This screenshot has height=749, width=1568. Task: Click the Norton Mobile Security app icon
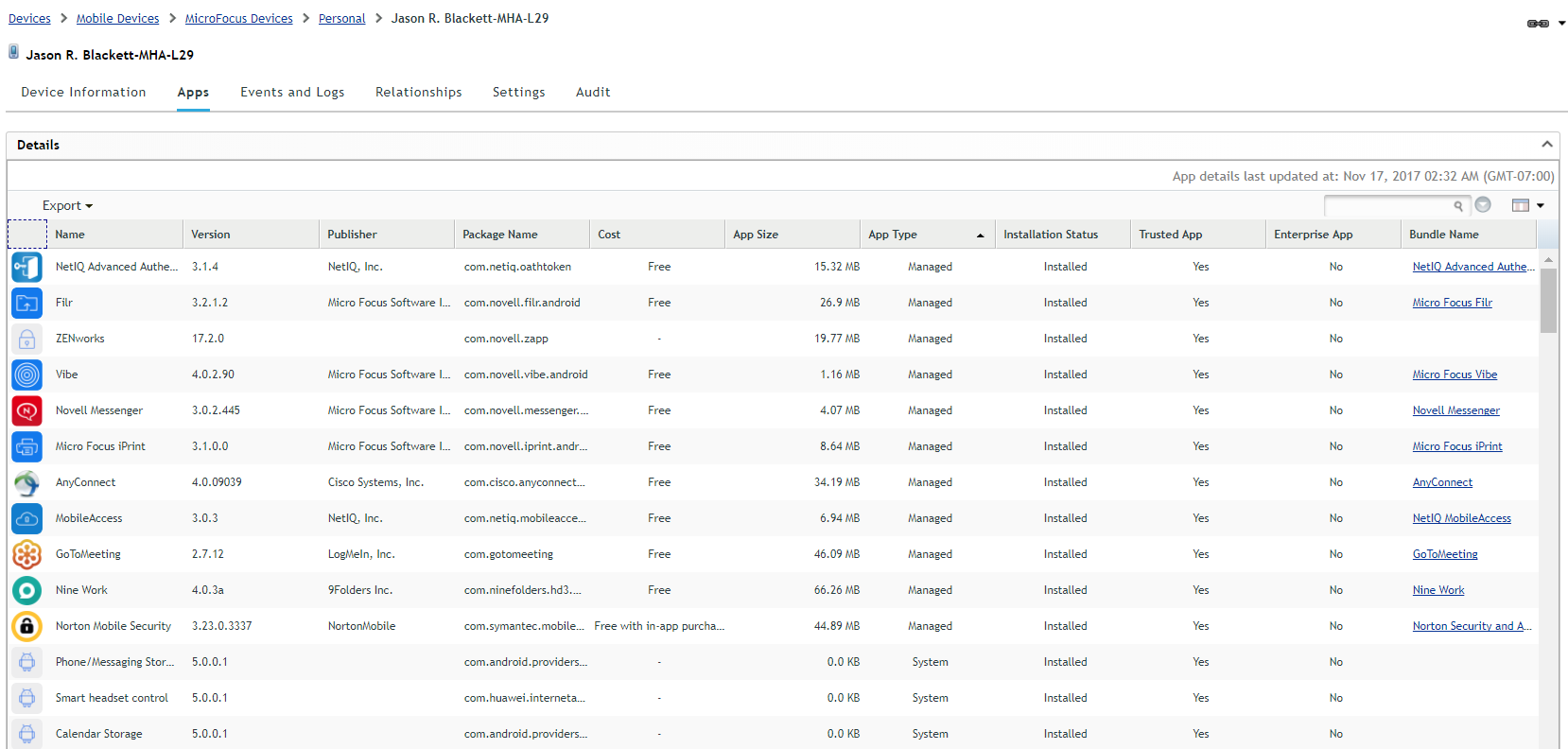click(26, 626)
